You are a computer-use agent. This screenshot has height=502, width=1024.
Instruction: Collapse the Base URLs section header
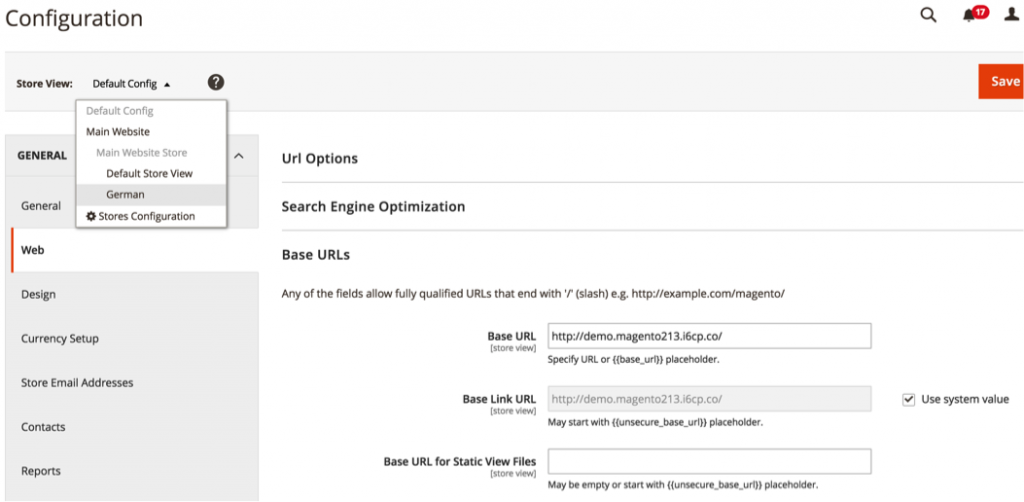pos(316,255)
